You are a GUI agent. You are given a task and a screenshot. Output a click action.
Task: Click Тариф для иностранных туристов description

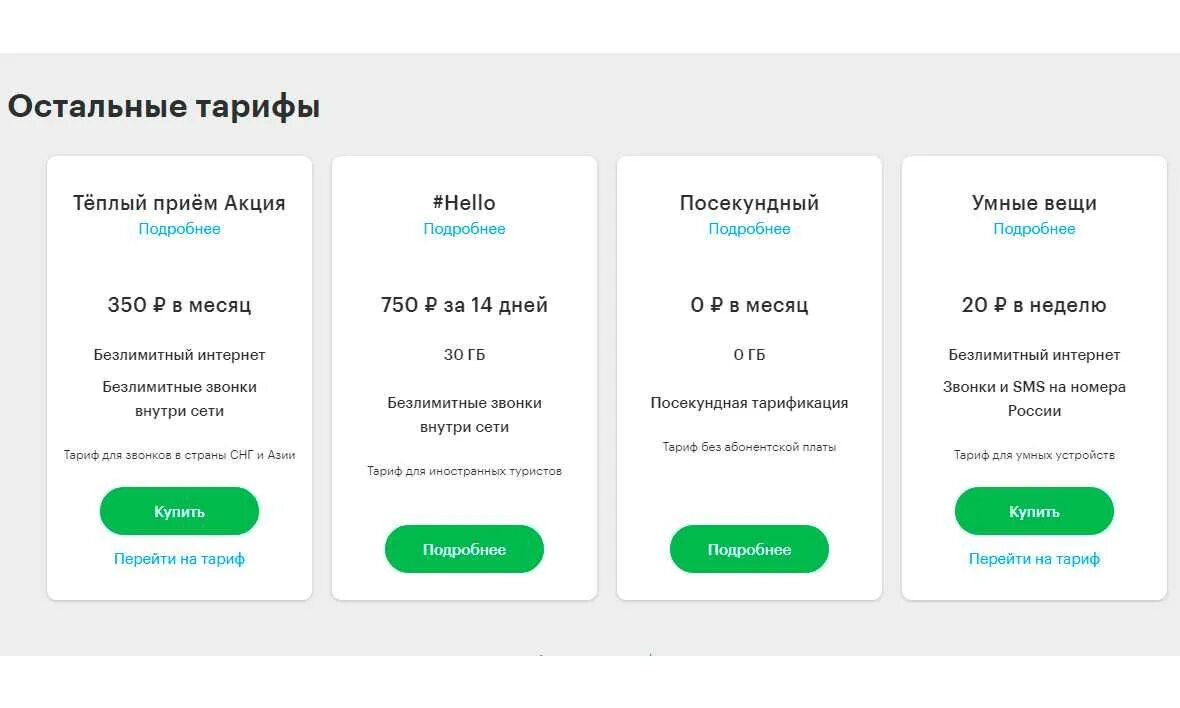click(464, 471)
